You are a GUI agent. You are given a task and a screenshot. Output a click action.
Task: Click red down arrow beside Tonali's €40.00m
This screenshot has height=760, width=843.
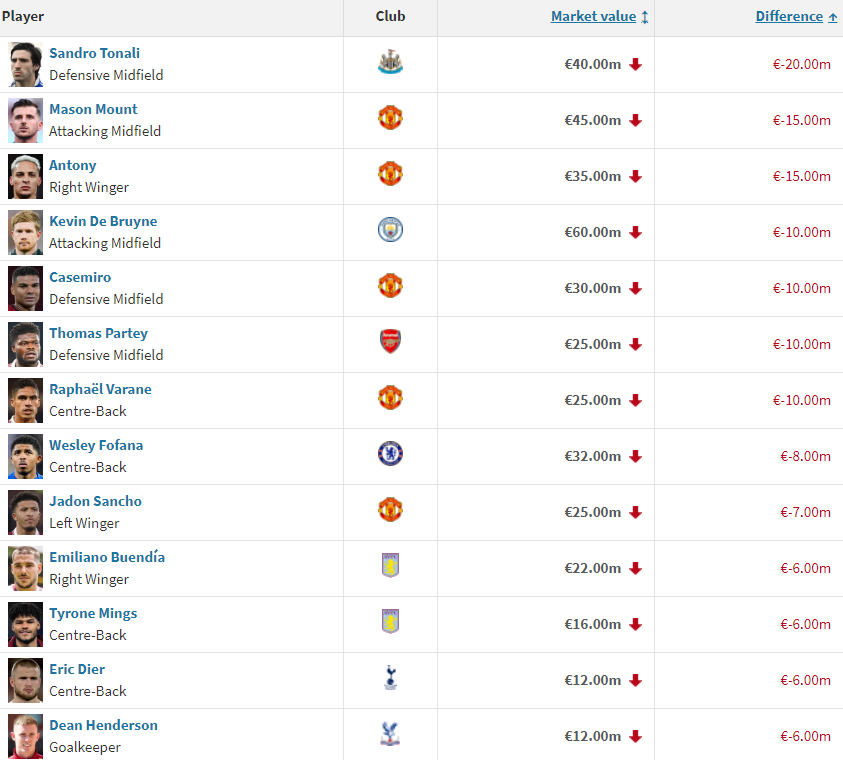point(635,64)
